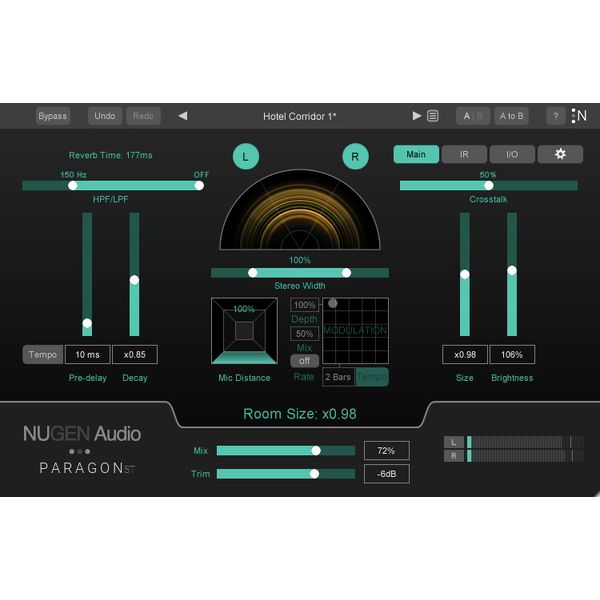Click the L output level meter
Viewport: 600px width, 600px height.
pos(525,442)
